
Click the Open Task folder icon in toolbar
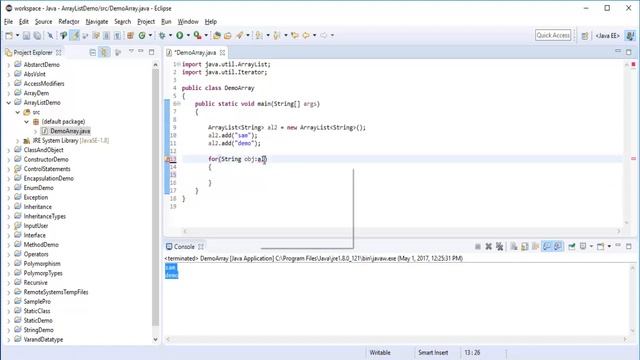tap(228, 36)
